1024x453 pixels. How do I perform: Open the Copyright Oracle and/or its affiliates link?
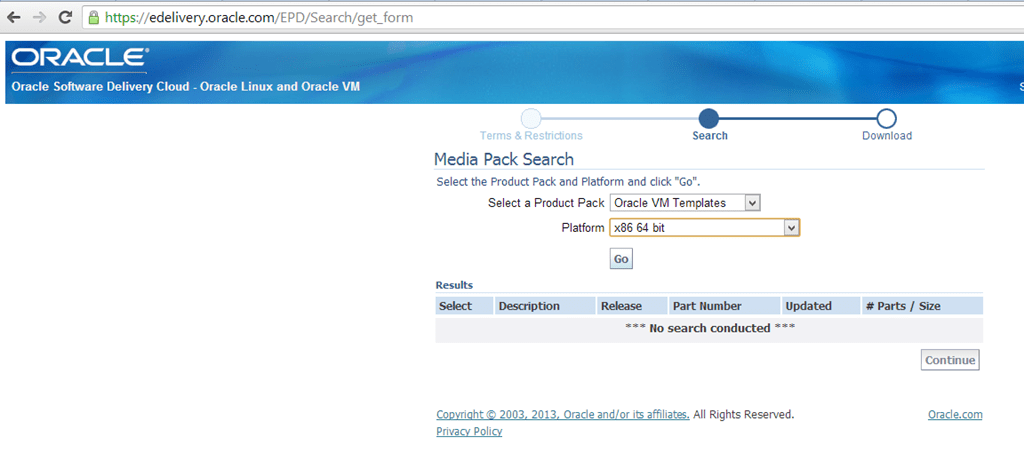pos(563,414)
